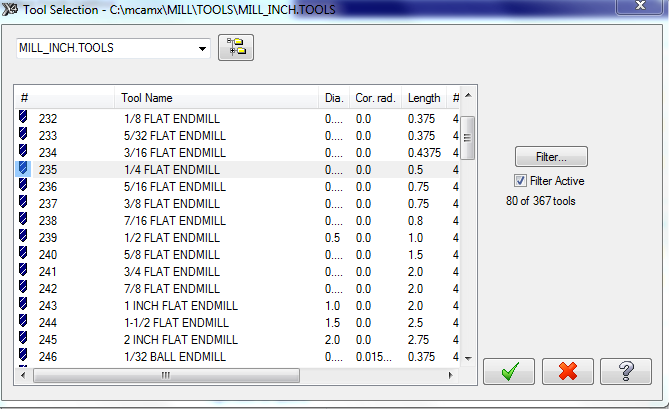The image size is (669, 409).
Task: Open help with the question mark button
Action: tap(627, 371)
